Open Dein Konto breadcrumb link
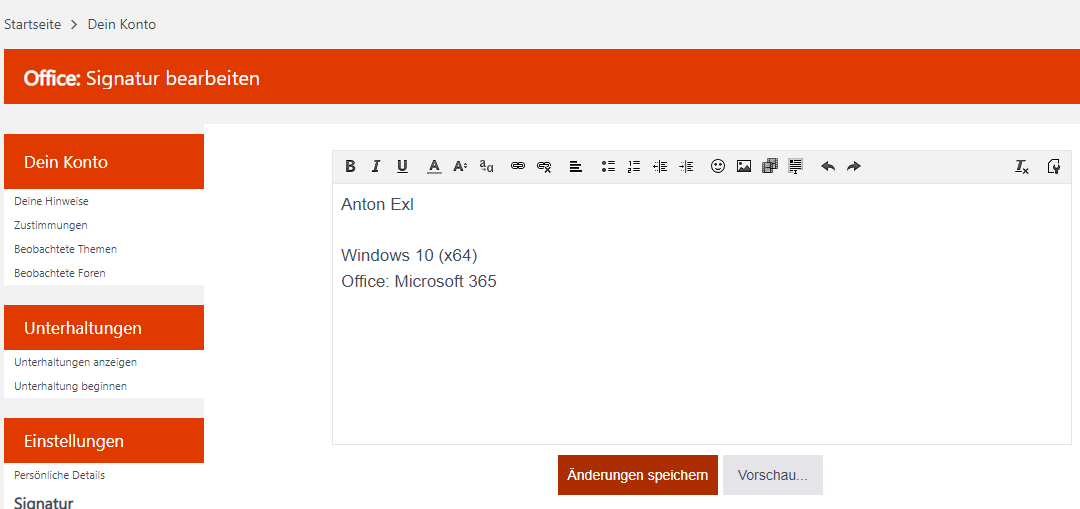Screen dimensions: 1080x509 pos(122,25)
